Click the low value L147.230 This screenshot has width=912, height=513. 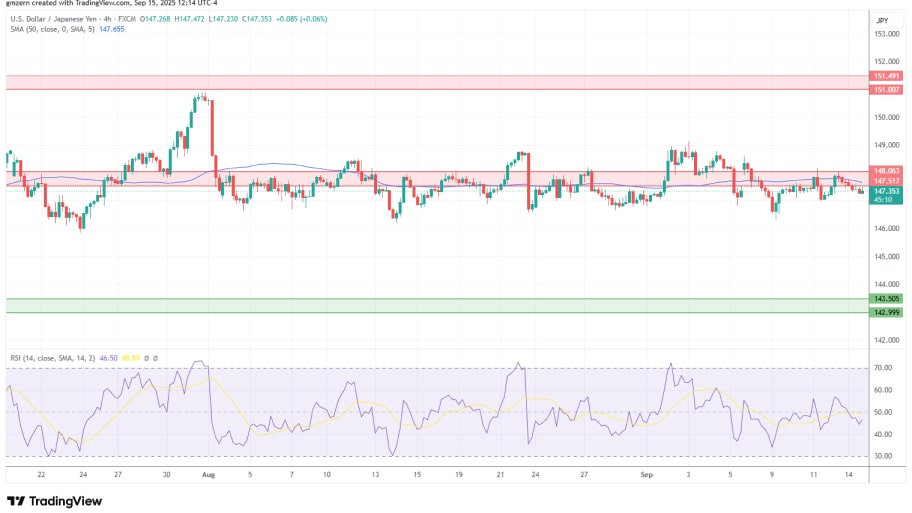(x=223, y=19)
